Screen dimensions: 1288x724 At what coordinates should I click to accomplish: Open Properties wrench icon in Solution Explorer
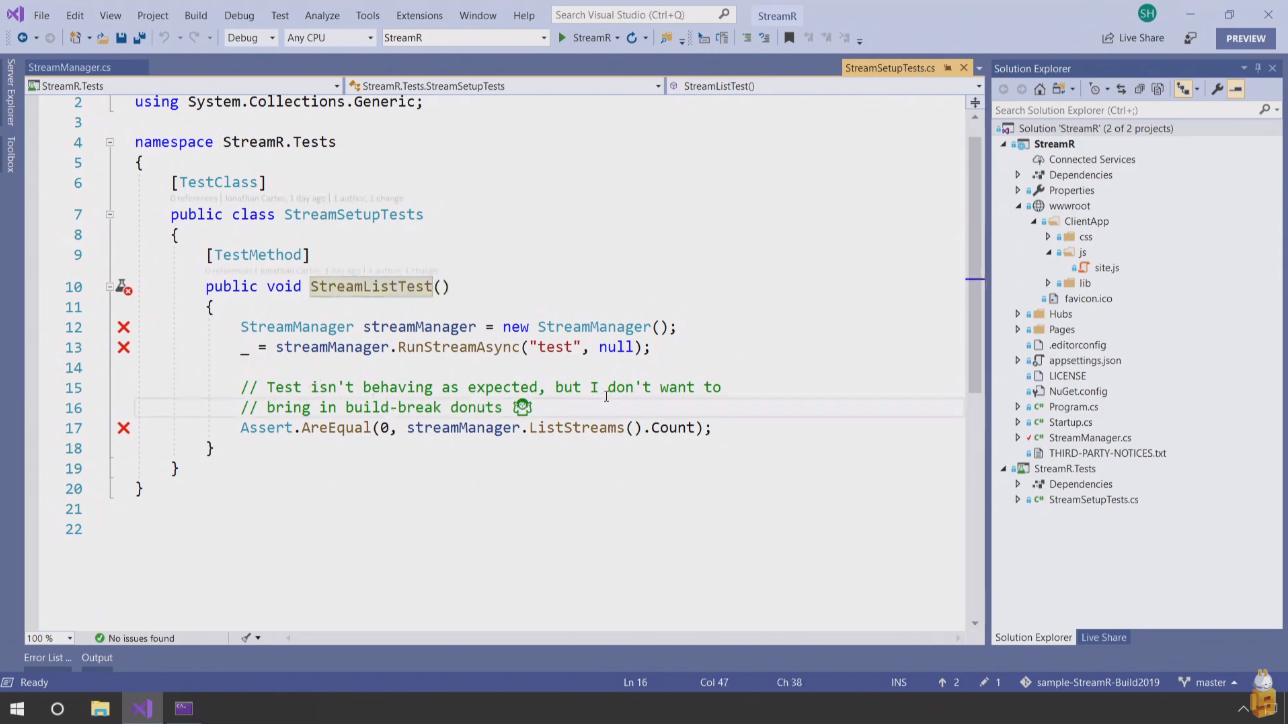click(x=1217, y=89)
